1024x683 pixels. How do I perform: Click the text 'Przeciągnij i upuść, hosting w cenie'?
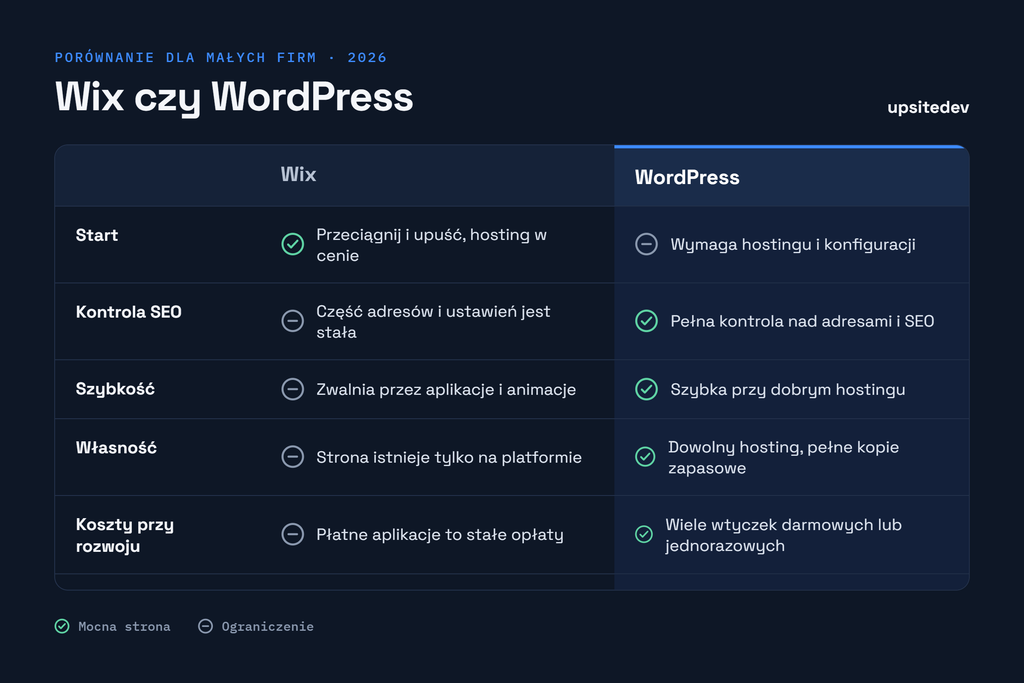click(432, 245)
